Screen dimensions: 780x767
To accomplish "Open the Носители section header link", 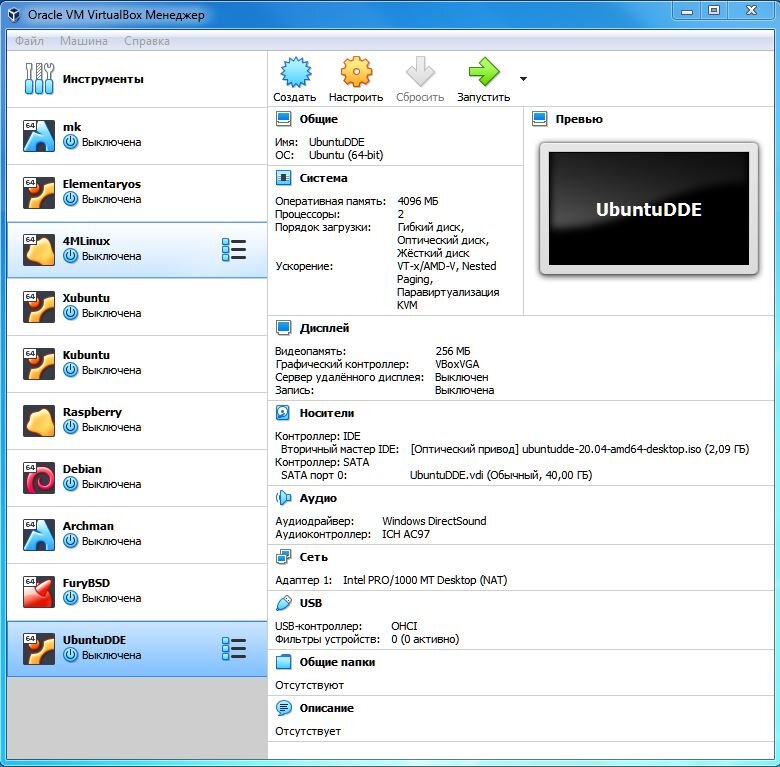I will tap(327, 413).
